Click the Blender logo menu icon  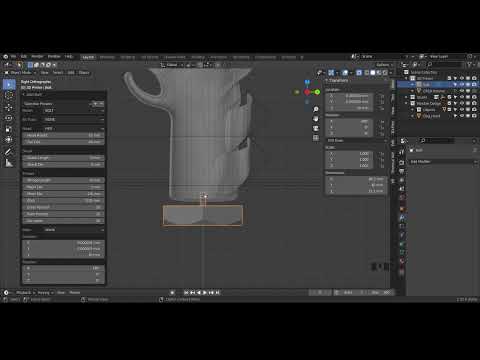pos(6,57)
